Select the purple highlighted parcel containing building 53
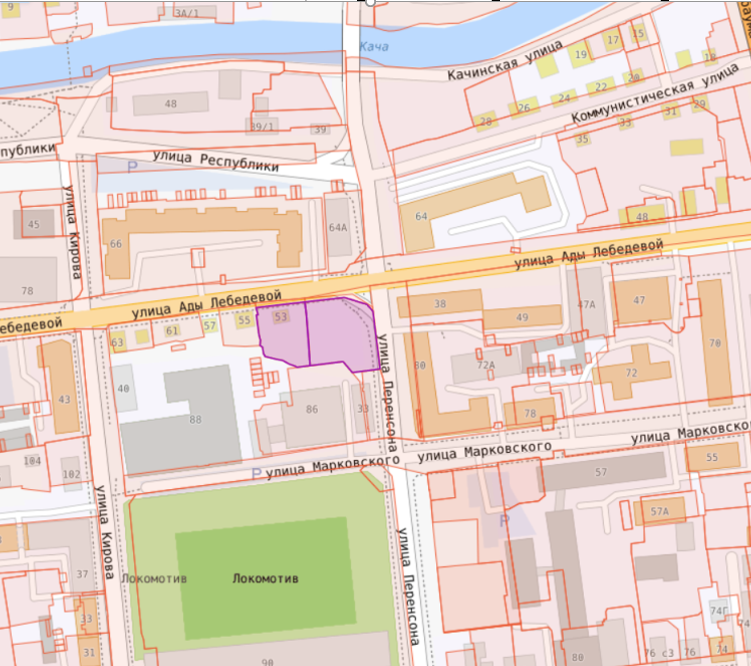Screen dimensions: 751x666 [x=282, y=332]
